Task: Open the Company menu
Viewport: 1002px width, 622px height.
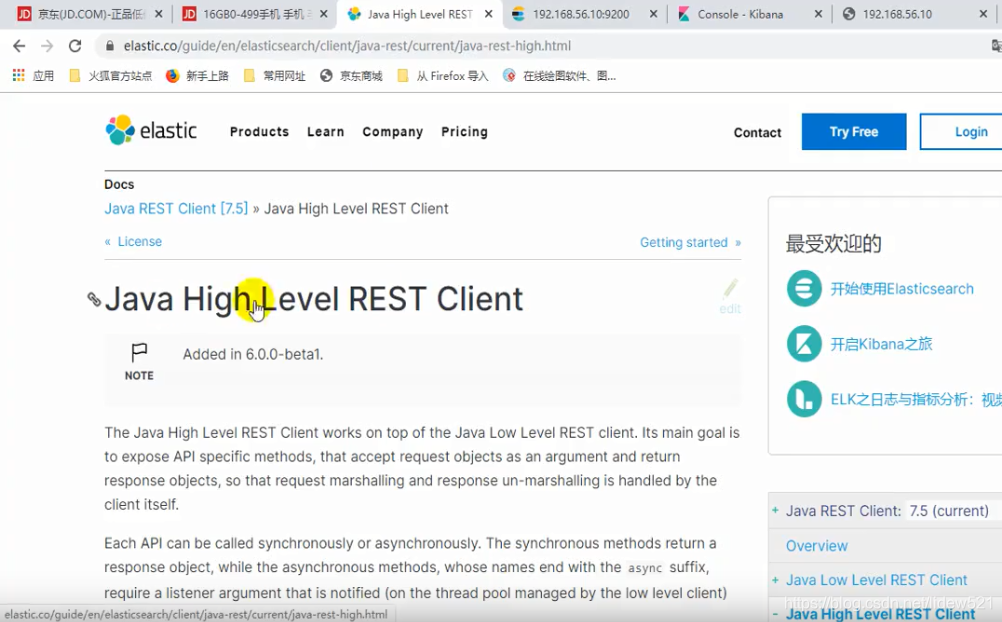Action: click(392, 132)
